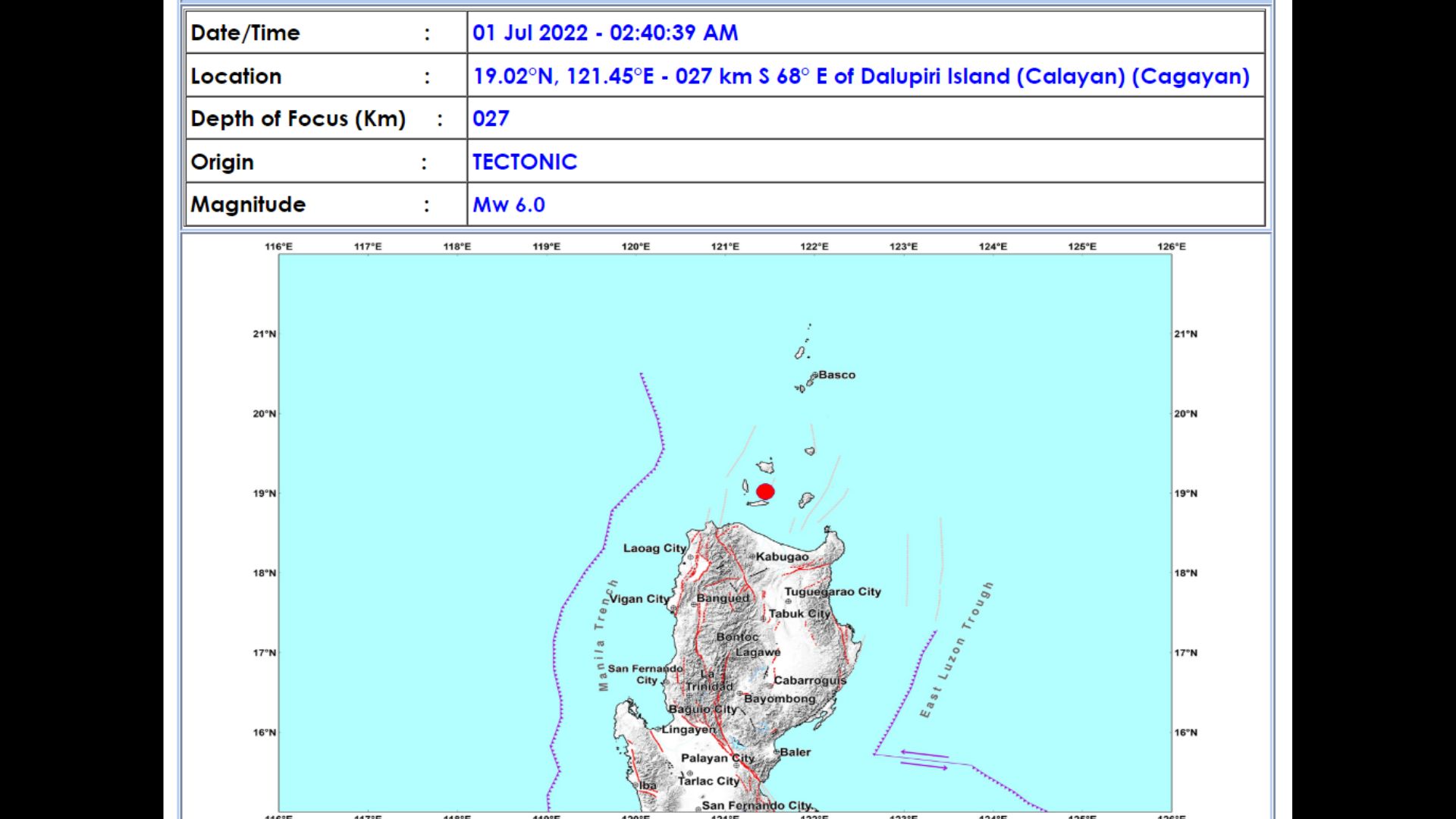Click the 'Iba' map label
The width and height of the screenshot is (1456, 819).
click(648, 786)
